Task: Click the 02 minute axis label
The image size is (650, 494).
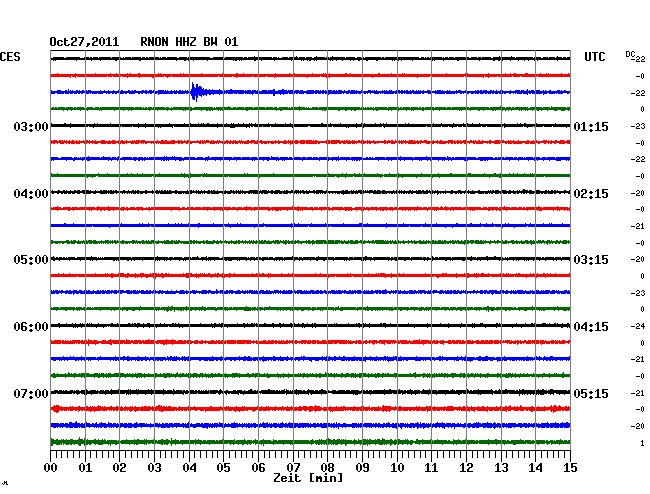Action: (119, 468)
